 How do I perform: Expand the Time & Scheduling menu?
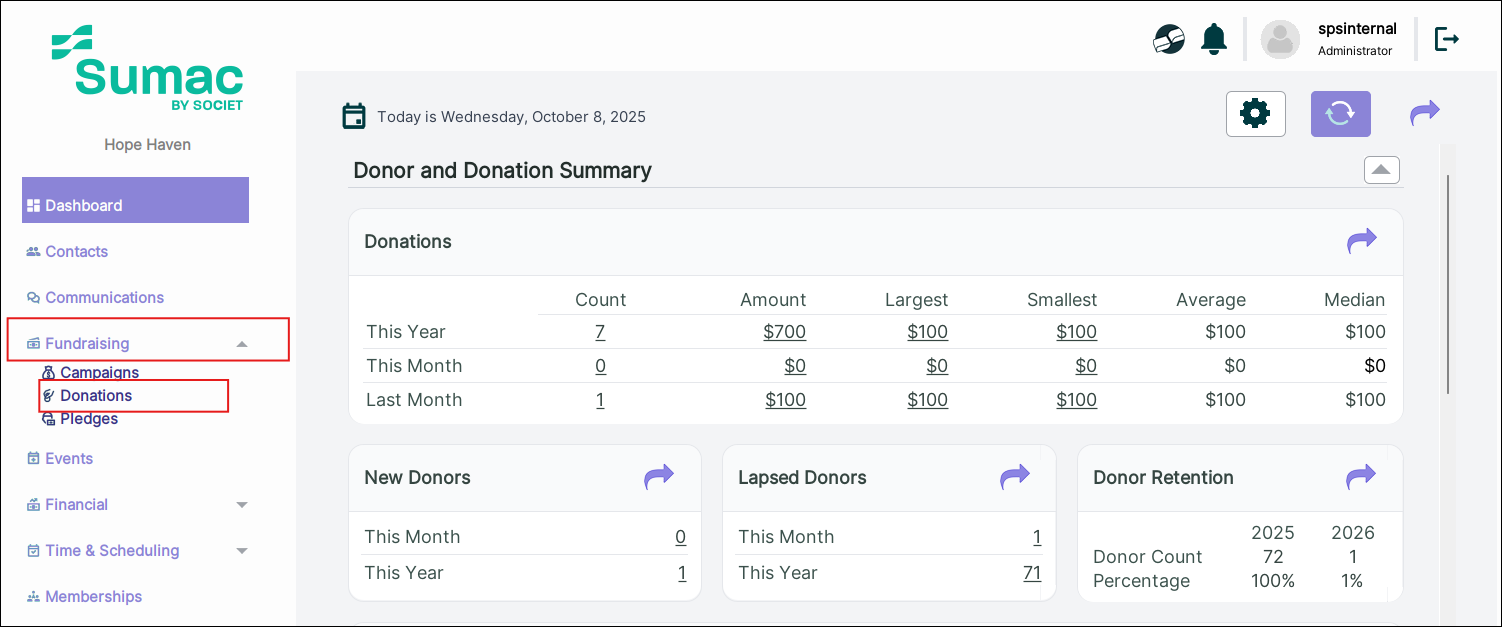[x=241, y=551]
